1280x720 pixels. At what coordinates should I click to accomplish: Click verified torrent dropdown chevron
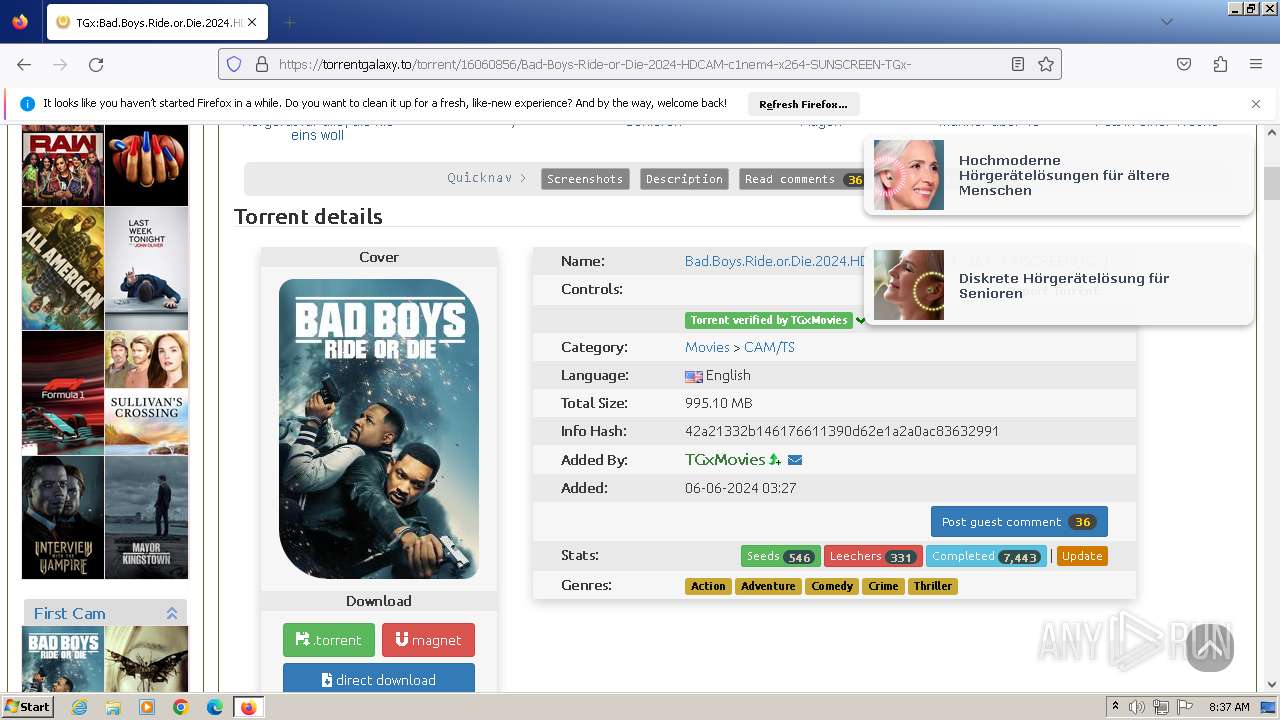tap(860, 320)
